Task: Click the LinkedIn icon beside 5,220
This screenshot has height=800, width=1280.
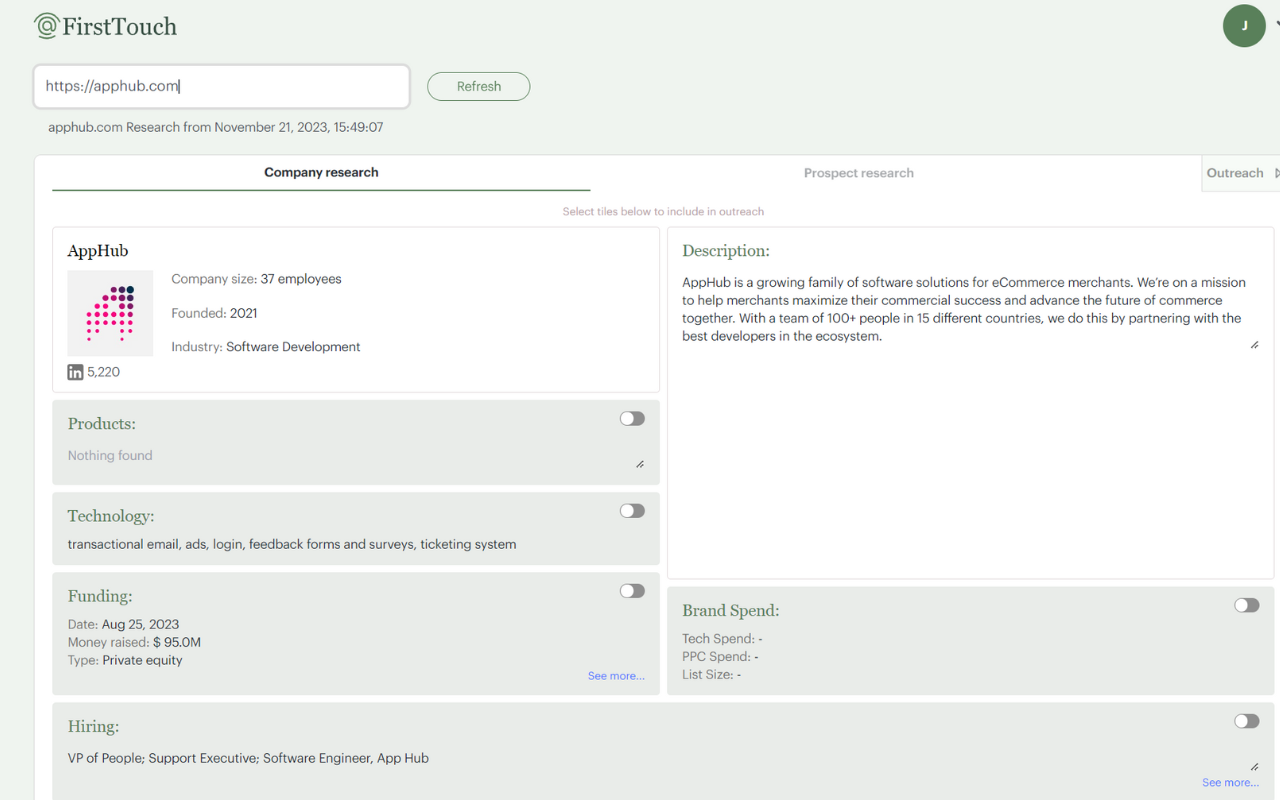Action: pos(75,372)
